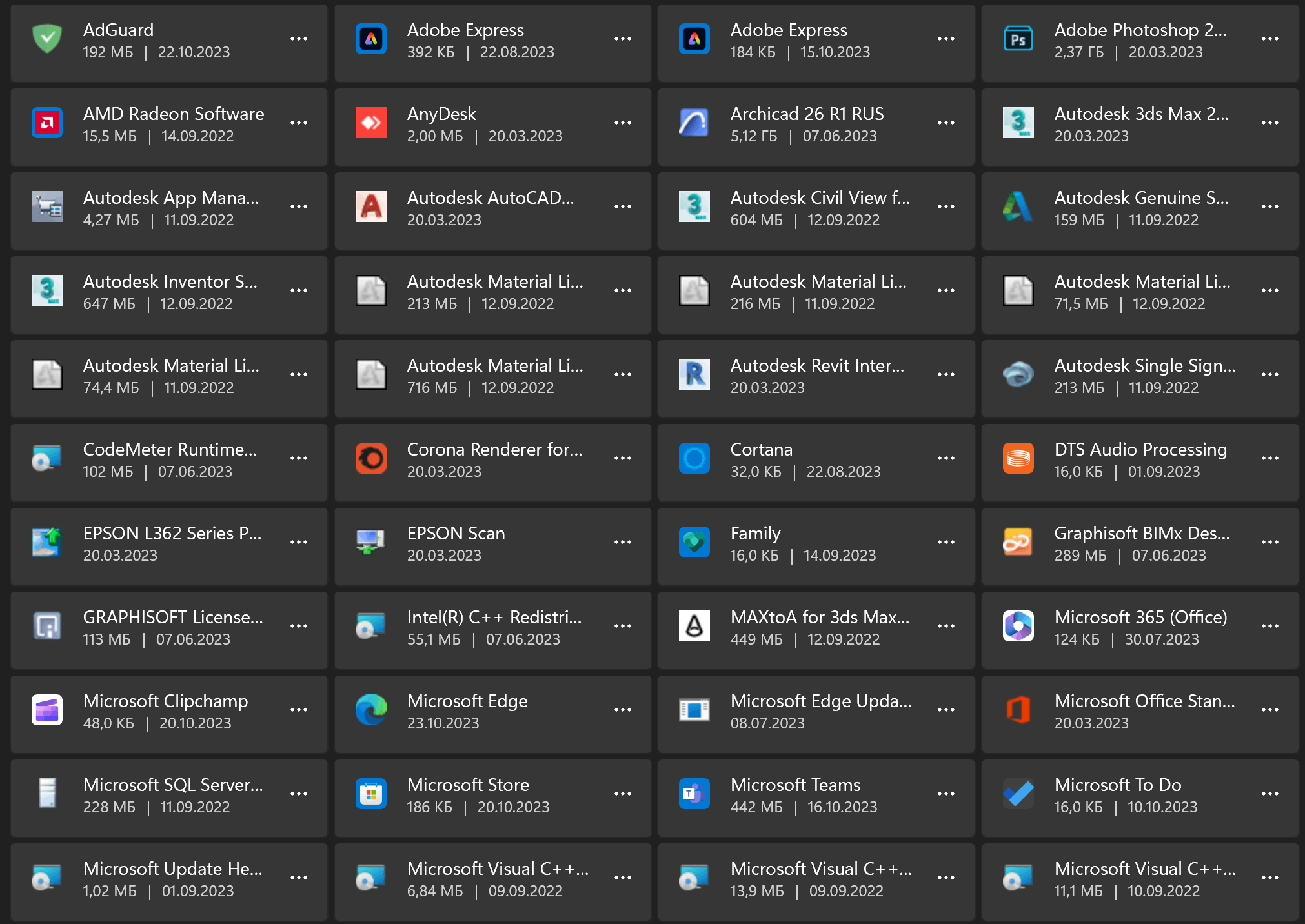
Task: Open more options for Microsoft Edge
Action: [x=623, y=710]
